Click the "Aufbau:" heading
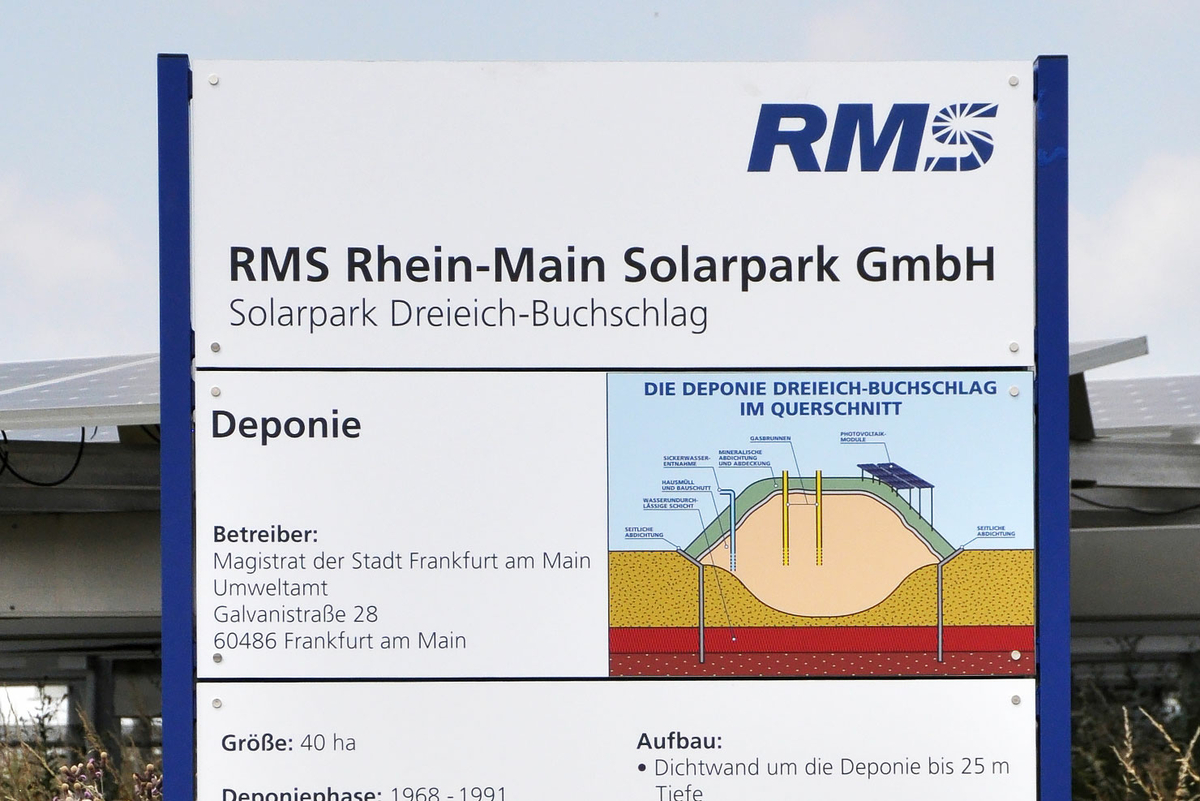Image resolution: width=1200 pixels, height=801 pixels. coord(679,741)
